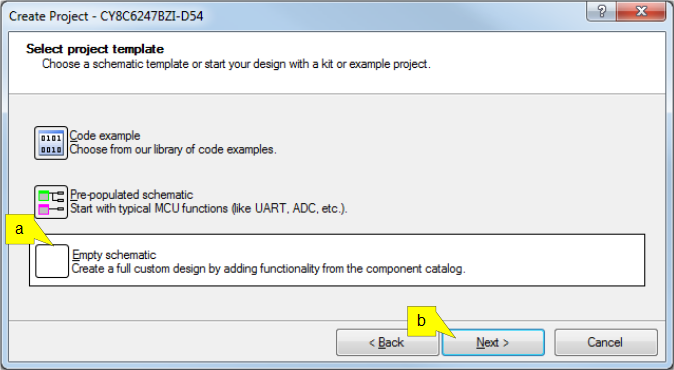Go back with the Back button
Viewport: 674px width, 370px height.
coord(387,342)
